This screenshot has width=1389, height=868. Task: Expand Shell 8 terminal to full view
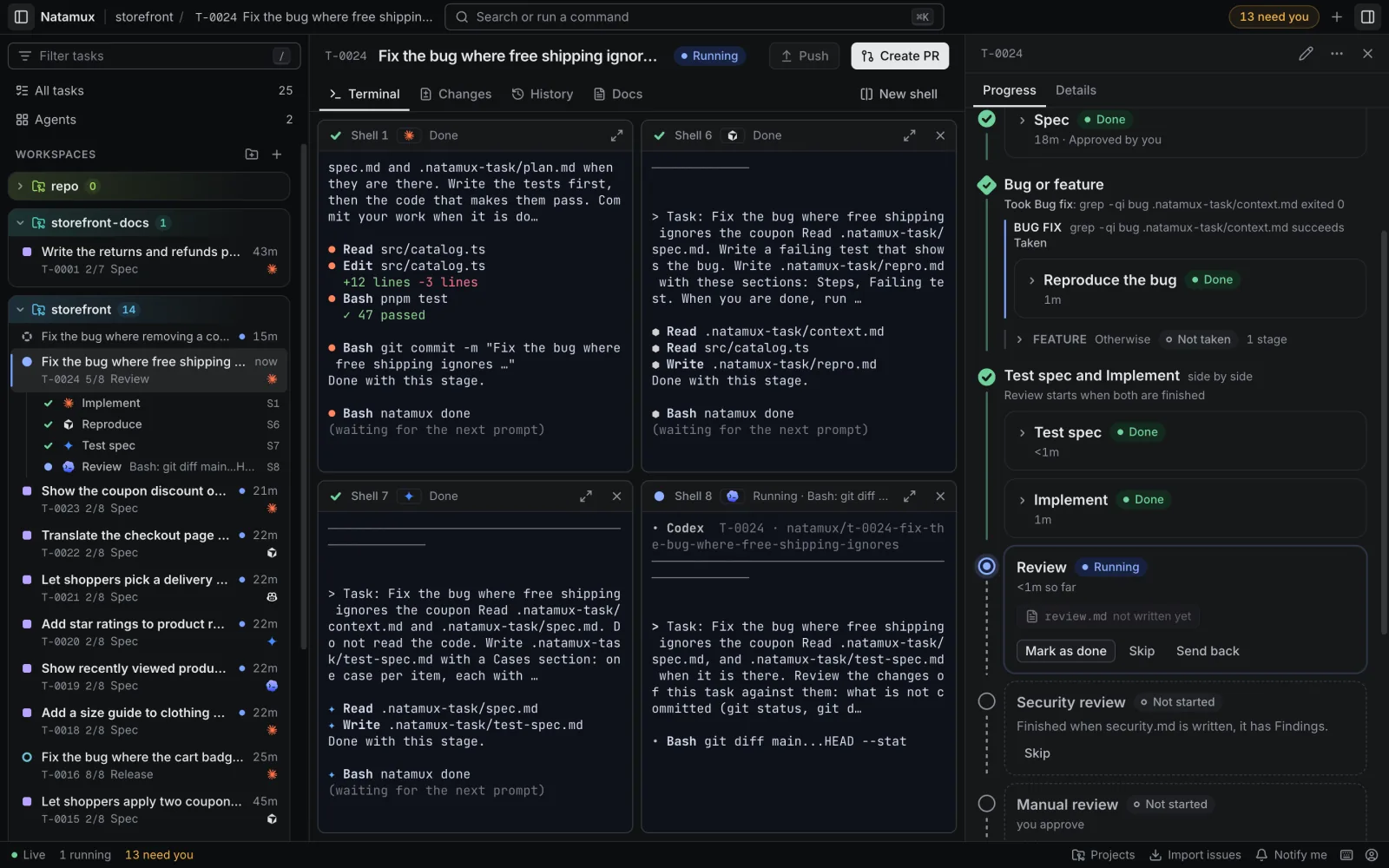(909, 496)
